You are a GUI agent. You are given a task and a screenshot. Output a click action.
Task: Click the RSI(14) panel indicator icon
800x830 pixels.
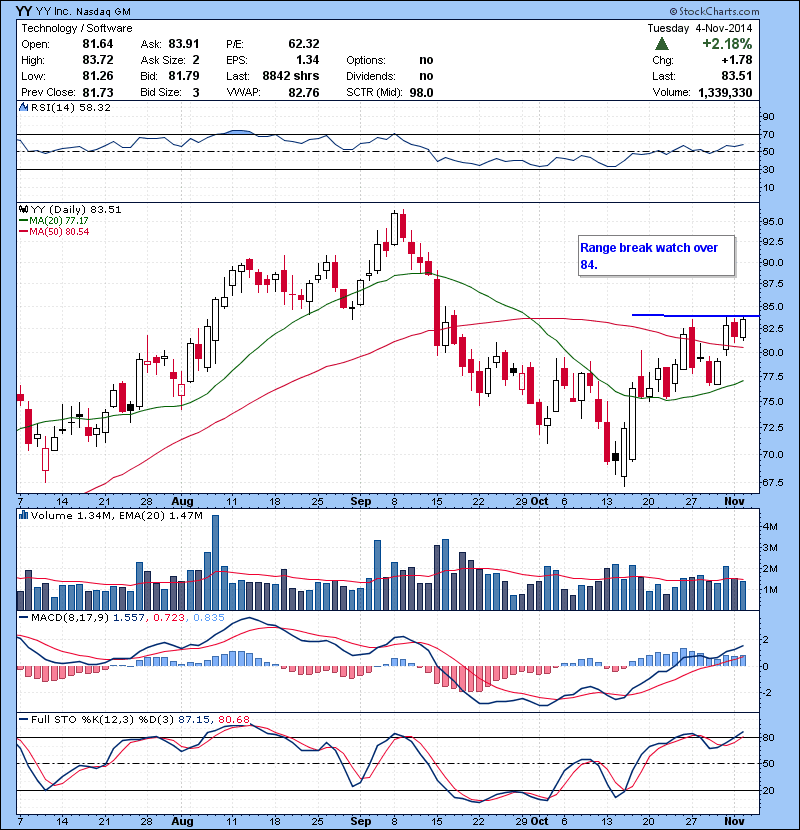coord(23,107)
